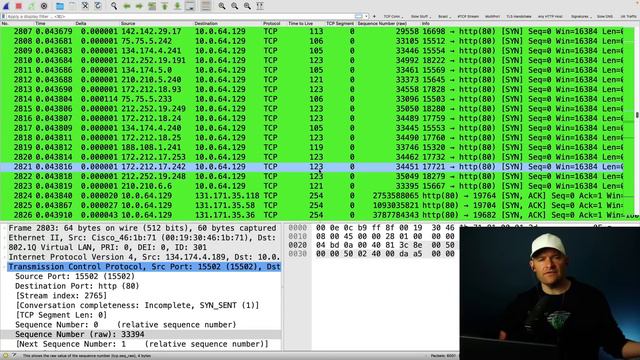
Task: Click the display filter bookmark icon
Action: coord(4,16)
